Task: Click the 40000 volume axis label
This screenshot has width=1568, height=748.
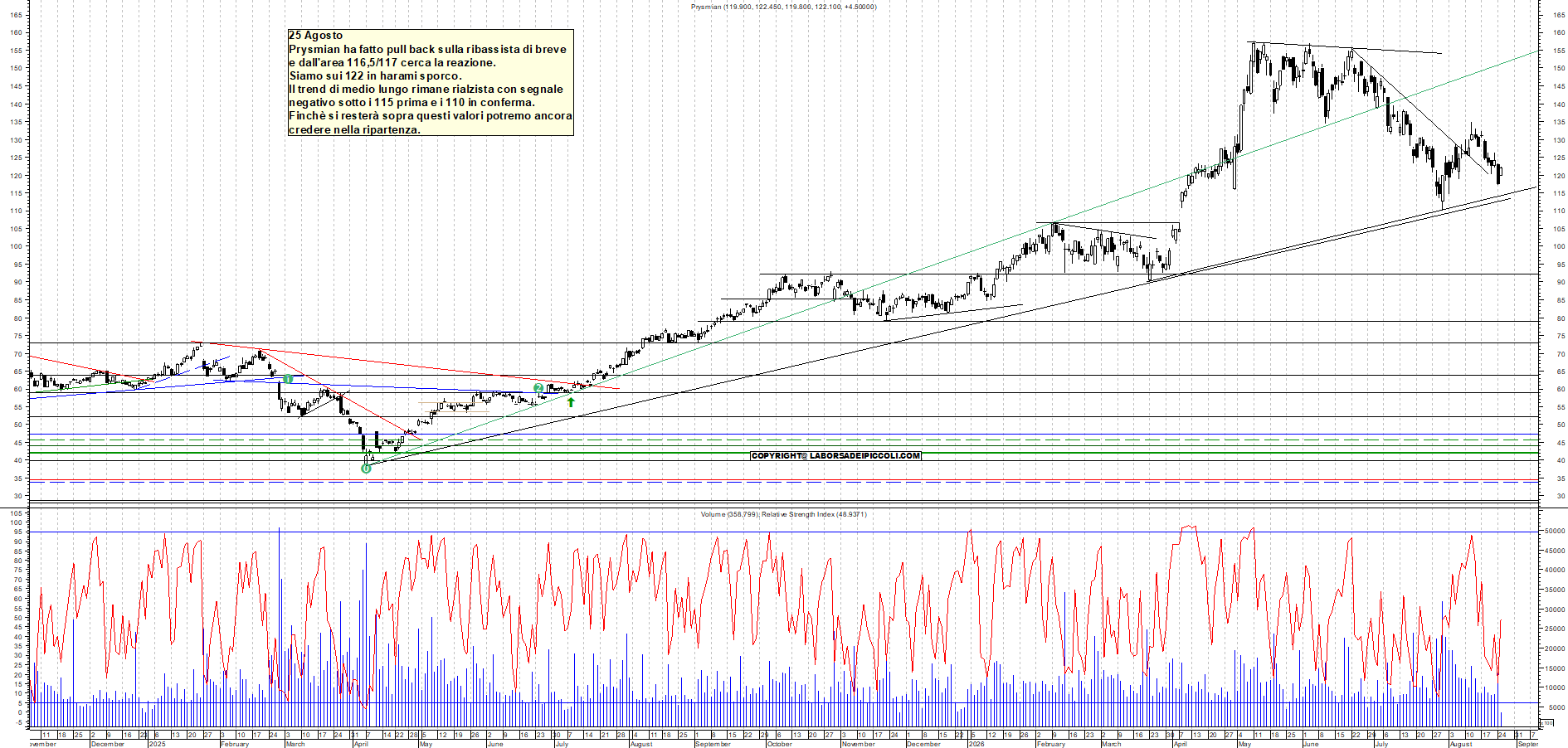Action: (1554, 570)
